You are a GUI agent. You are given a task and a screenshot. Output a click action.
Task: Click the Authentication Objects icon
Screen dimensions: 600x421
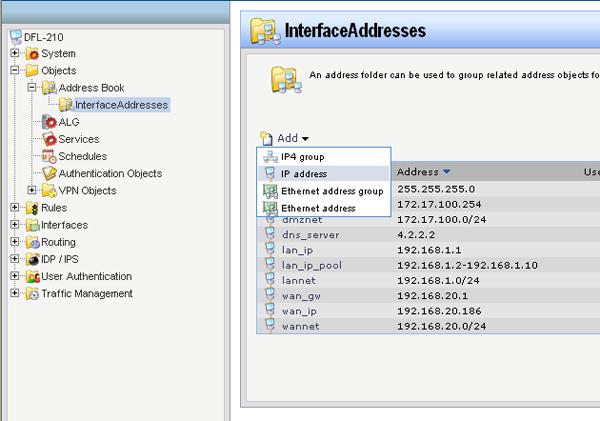click(x=49, y=173)
